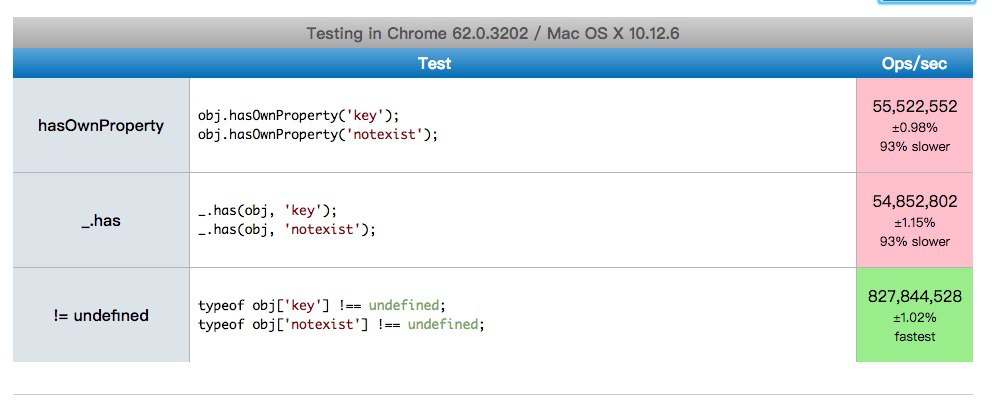This screenshot has width=992, height=416.
Task: Click the obj.hasOwnProperty('notexist') code line
Action: pyautogui.click(x=318, y=133)
